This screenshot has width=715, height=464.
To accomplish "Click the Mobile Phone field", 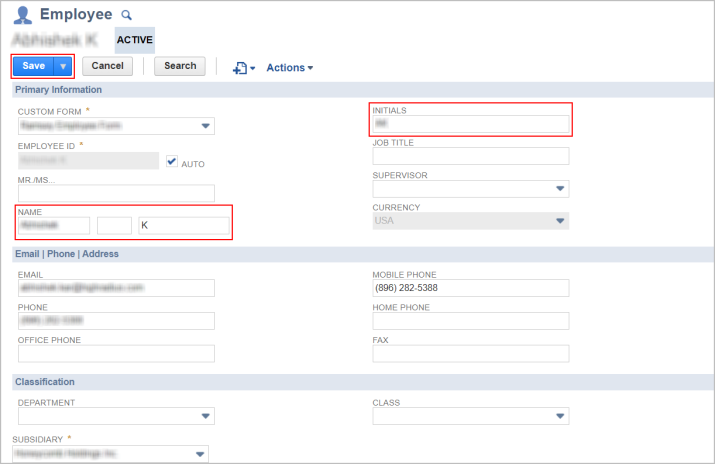I will point(470,288).
